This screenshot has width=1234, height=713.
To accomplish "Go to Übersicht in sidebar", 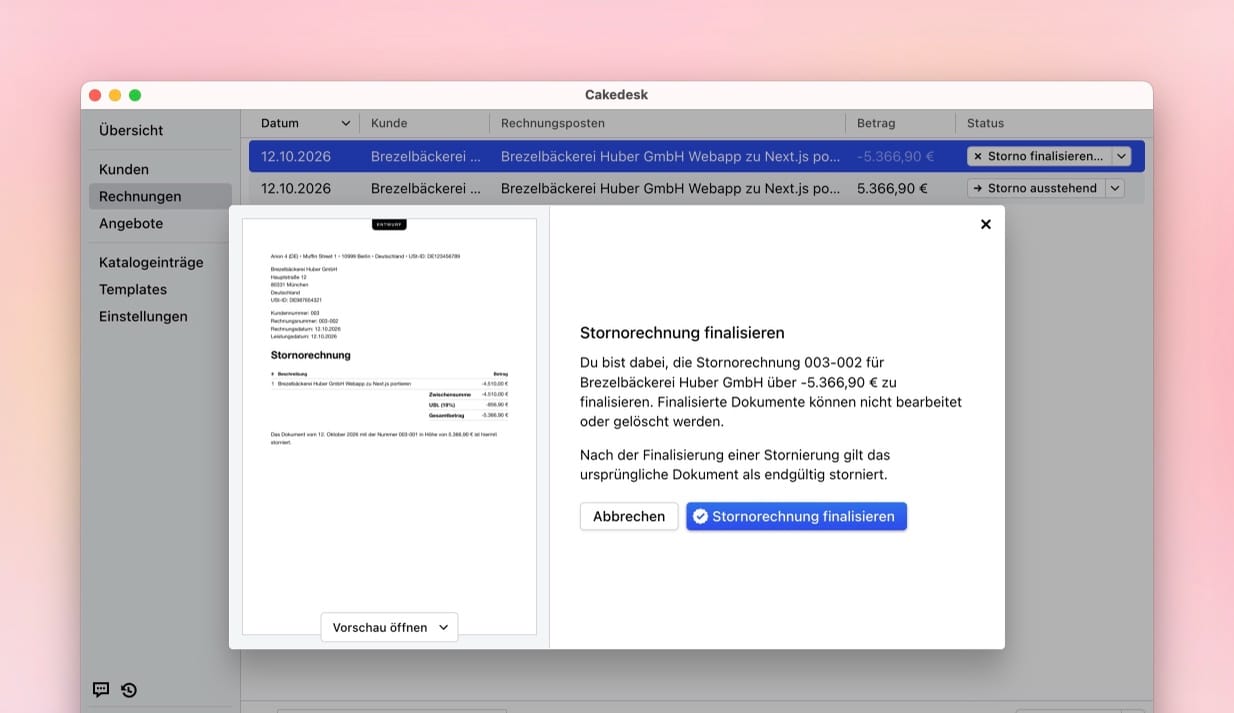I will (131, 130).
